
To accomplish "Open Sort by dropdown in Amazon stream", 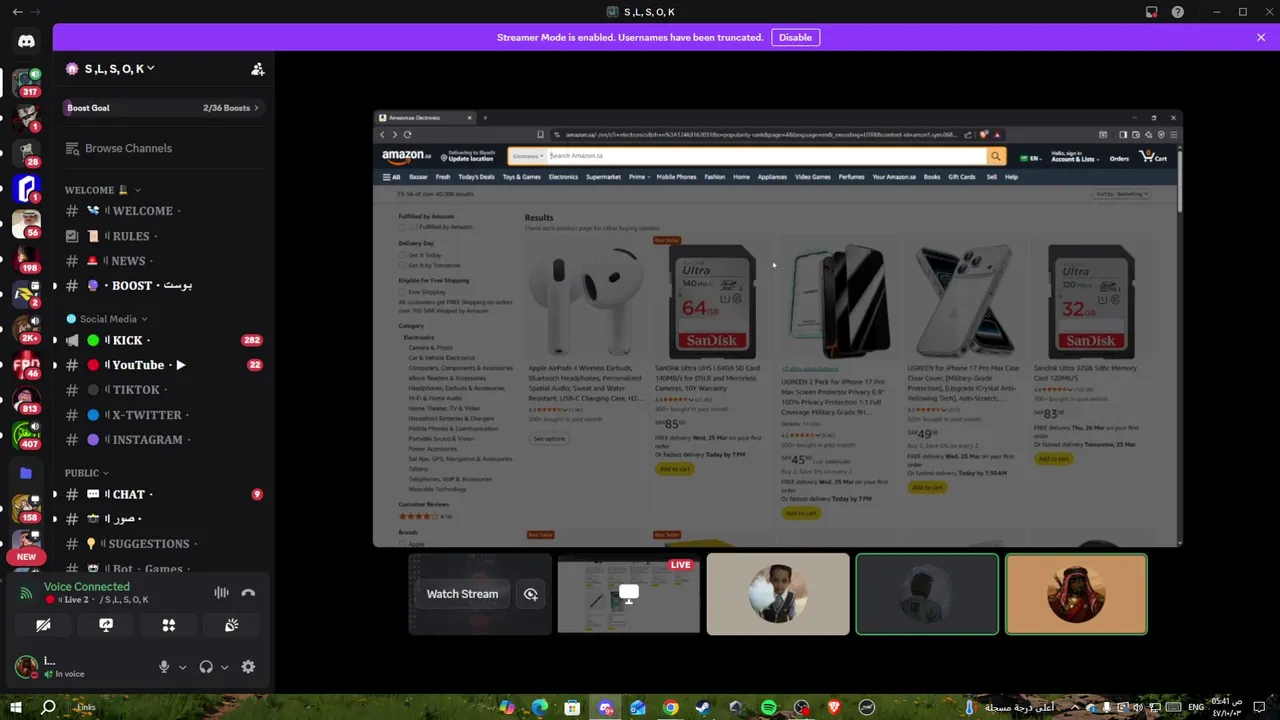I will coord(1122,194).
